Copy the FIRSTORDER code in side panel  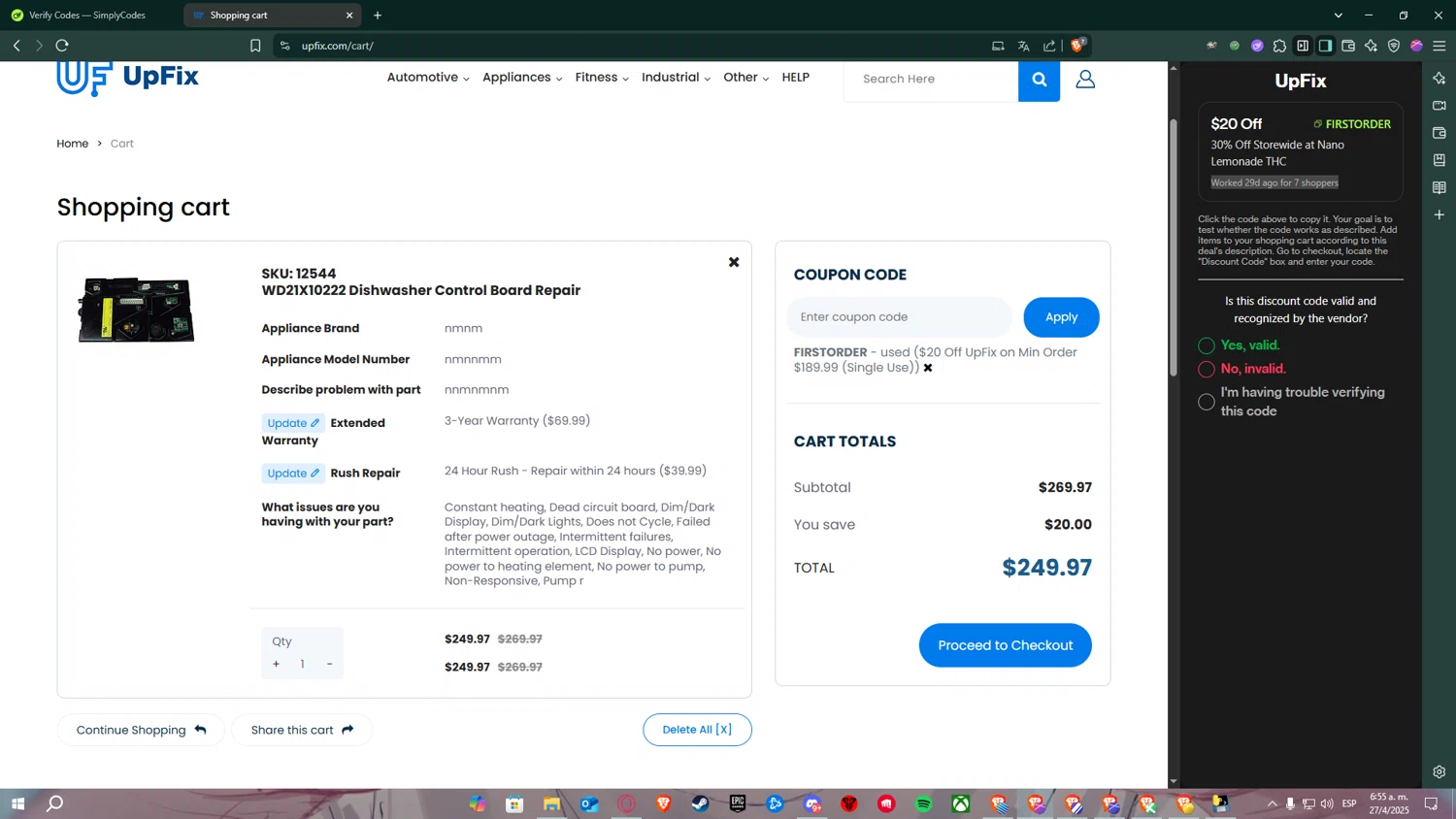pyautogui.click(x=1352, y=124)
